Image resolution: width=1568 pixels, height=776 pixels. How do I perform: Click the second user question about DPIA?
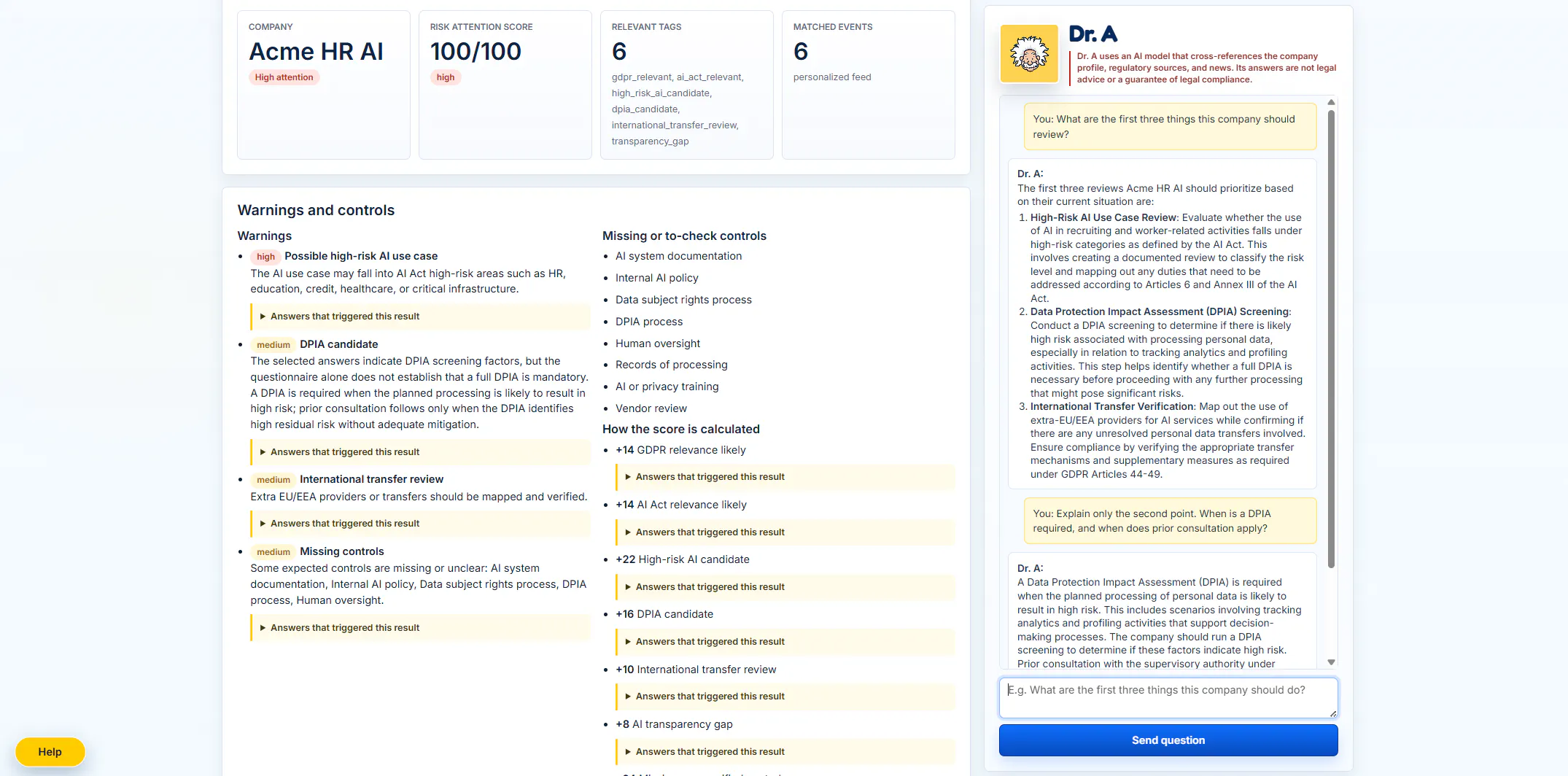(x=1170, y=521)
